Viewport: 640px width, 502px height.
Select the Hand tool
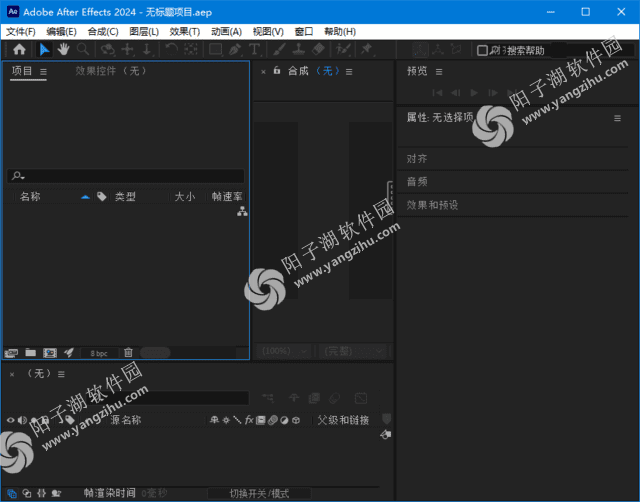63,50
